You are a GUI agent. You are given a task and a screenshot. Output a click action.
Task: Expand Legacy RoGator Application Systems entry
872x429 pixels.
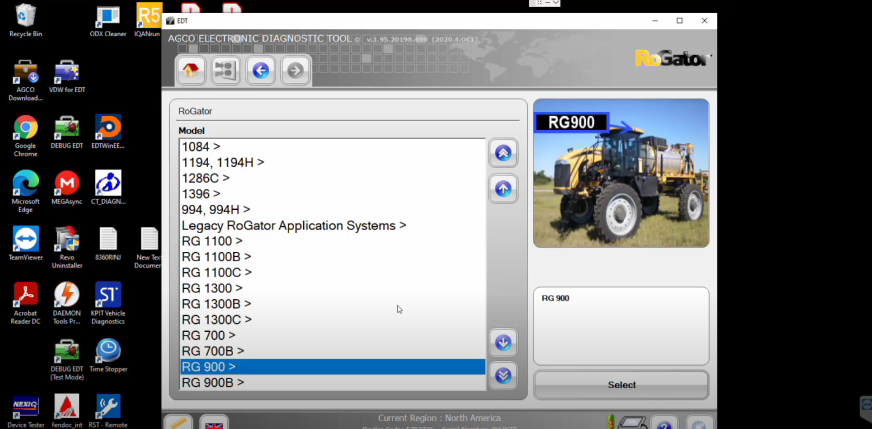[294, 226]
